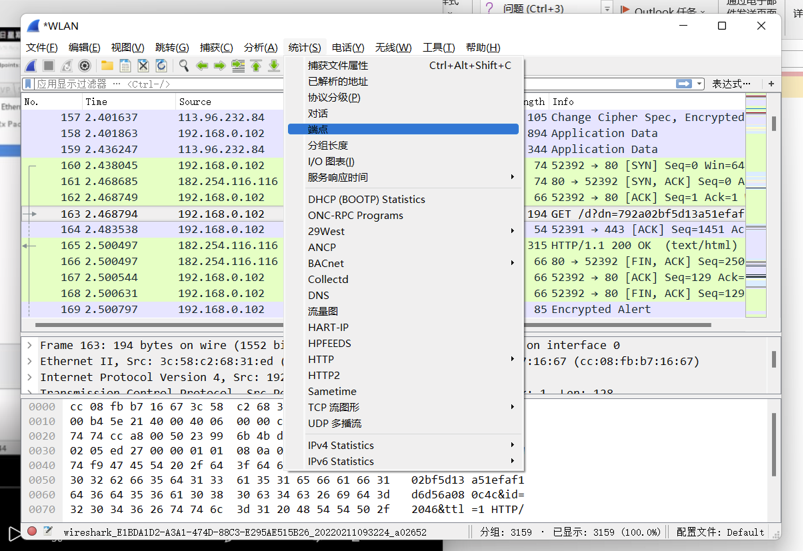The image size is (803, 551).
Task: Open the HTTP statistics submenu
Action: [404, 359]
